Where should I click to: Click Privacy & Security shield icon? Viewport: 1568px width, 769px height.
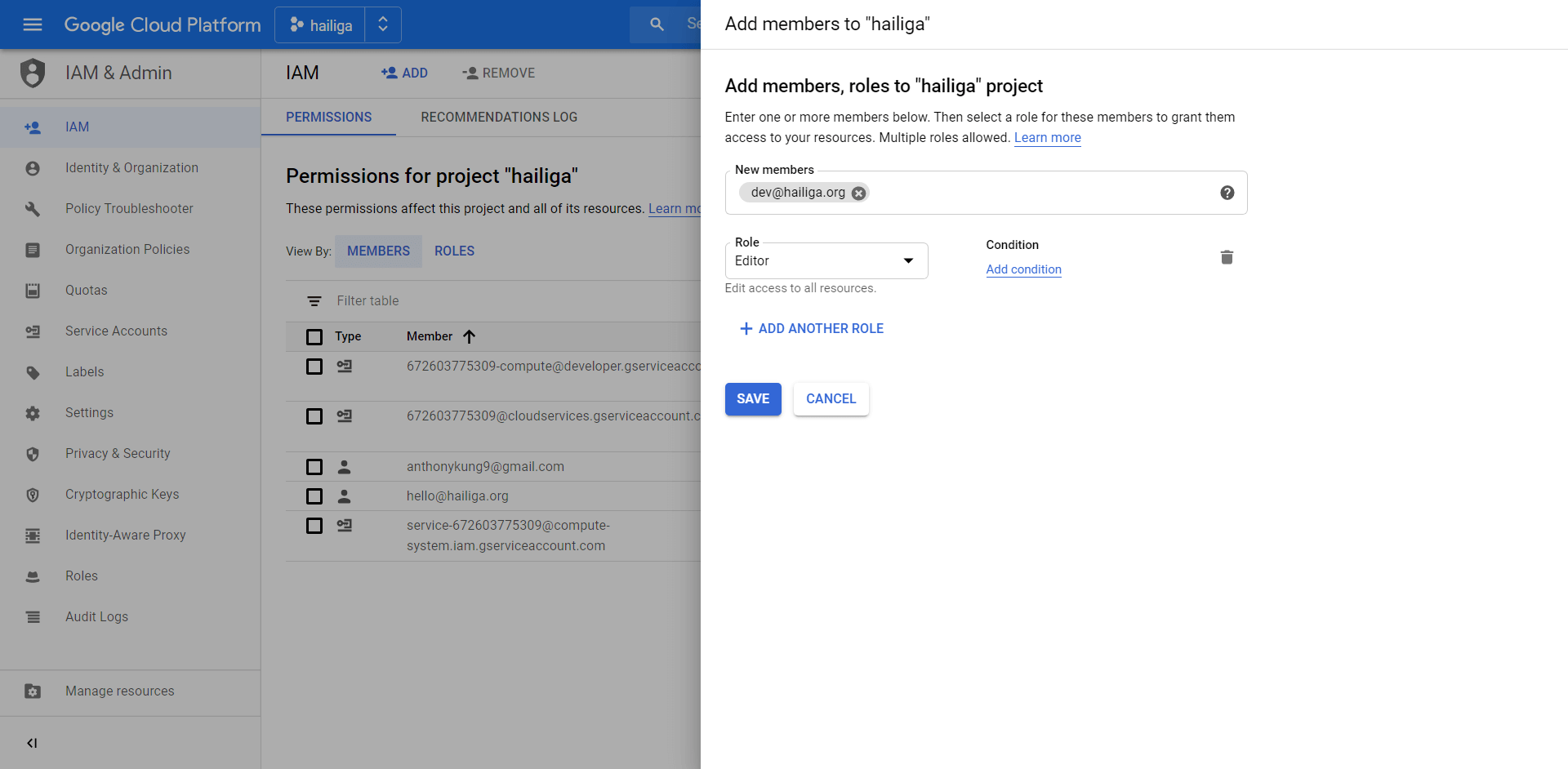click(33, 454)
